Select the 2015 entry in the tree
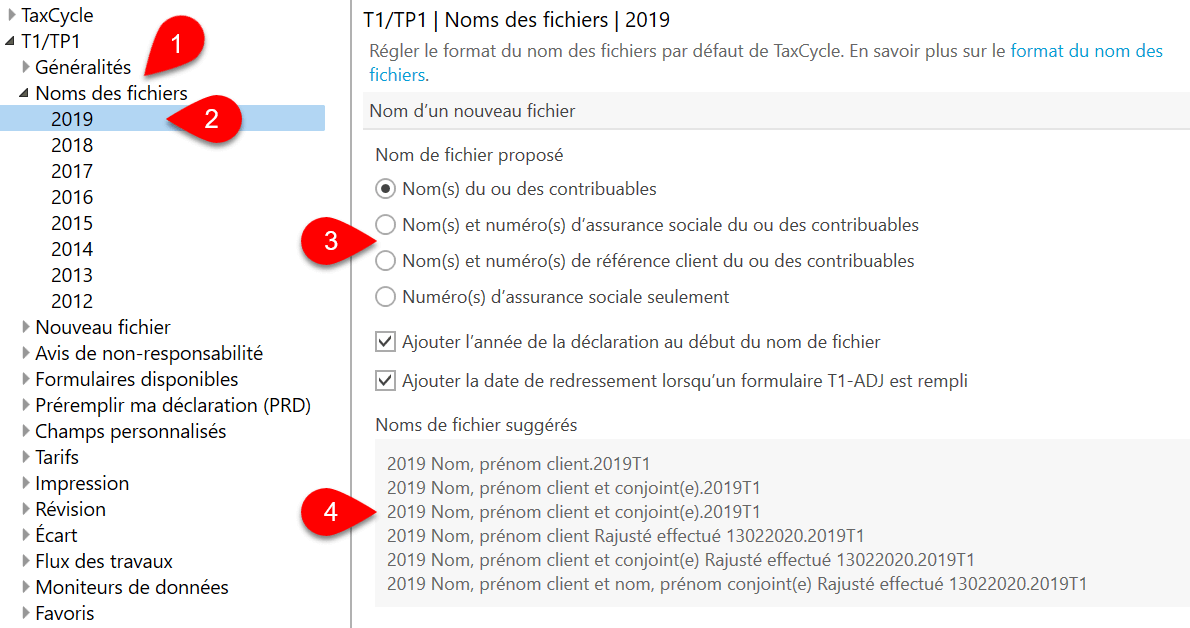The image size is (1190, 628). click(72, 223)
